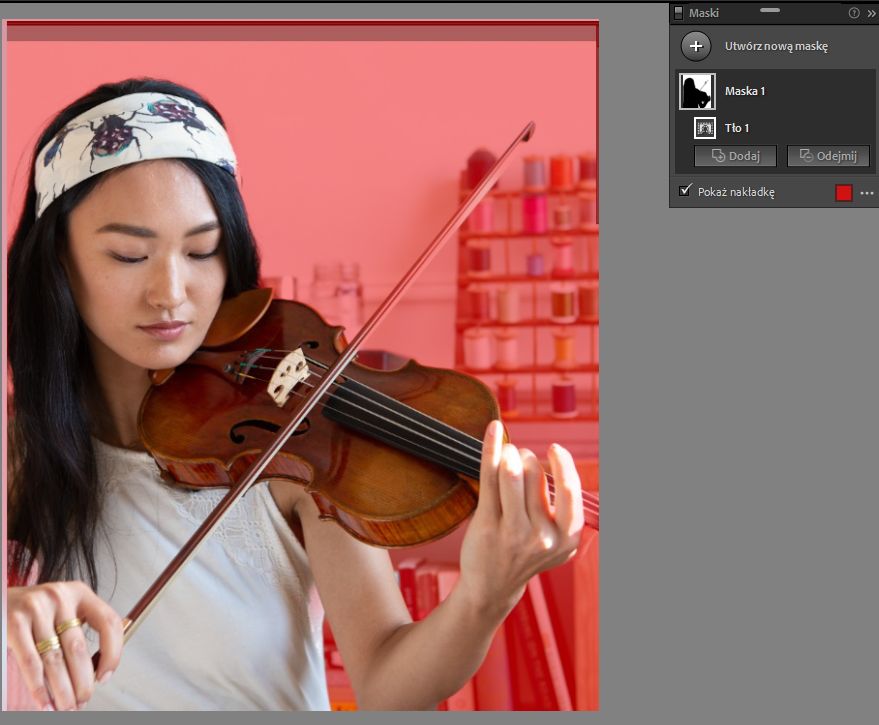Click the Maski panel title
The image size is (879, 725).
tap(704, 13)
